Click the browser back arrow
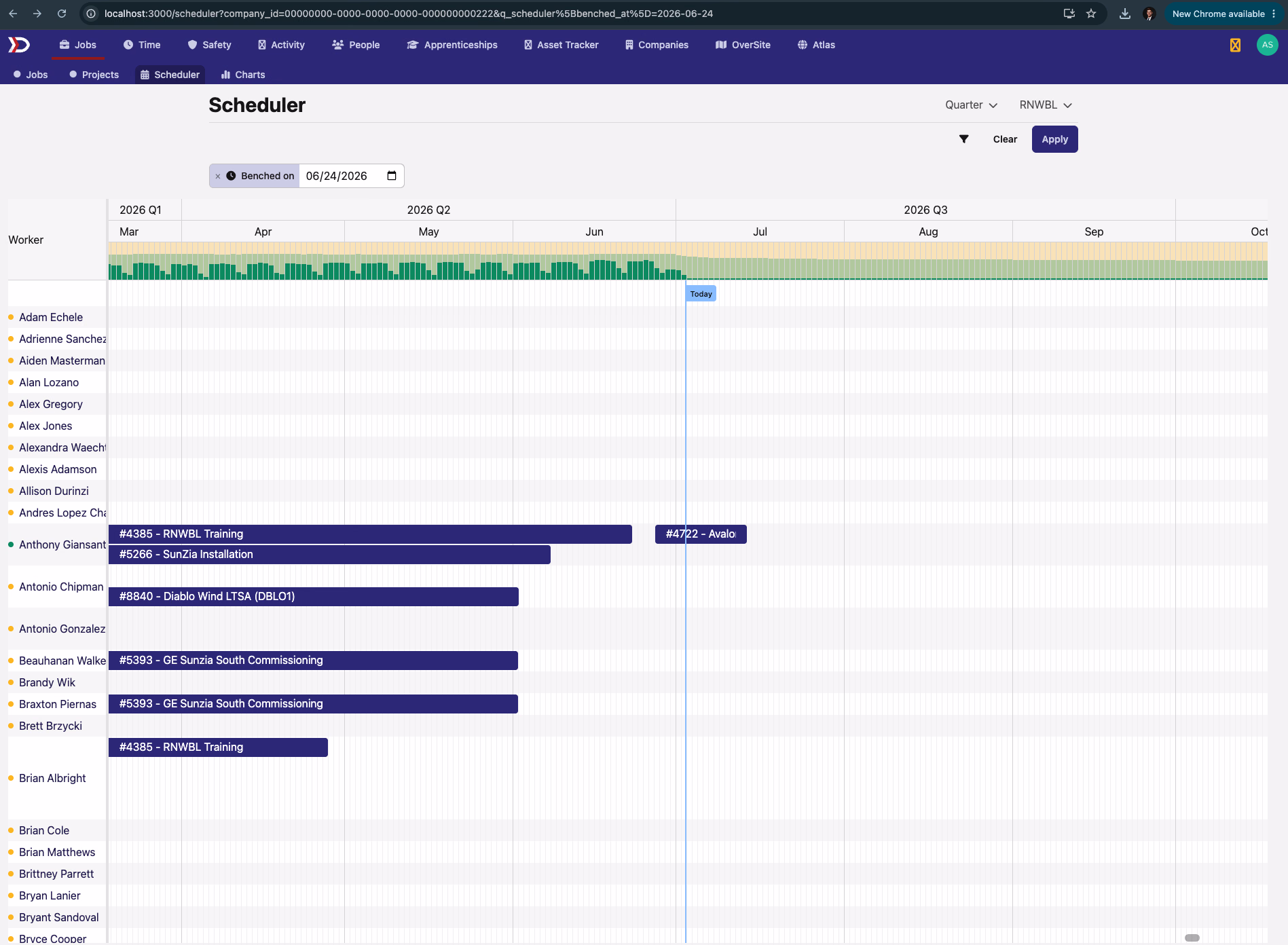1288x945 pixels. coord(13,14)
